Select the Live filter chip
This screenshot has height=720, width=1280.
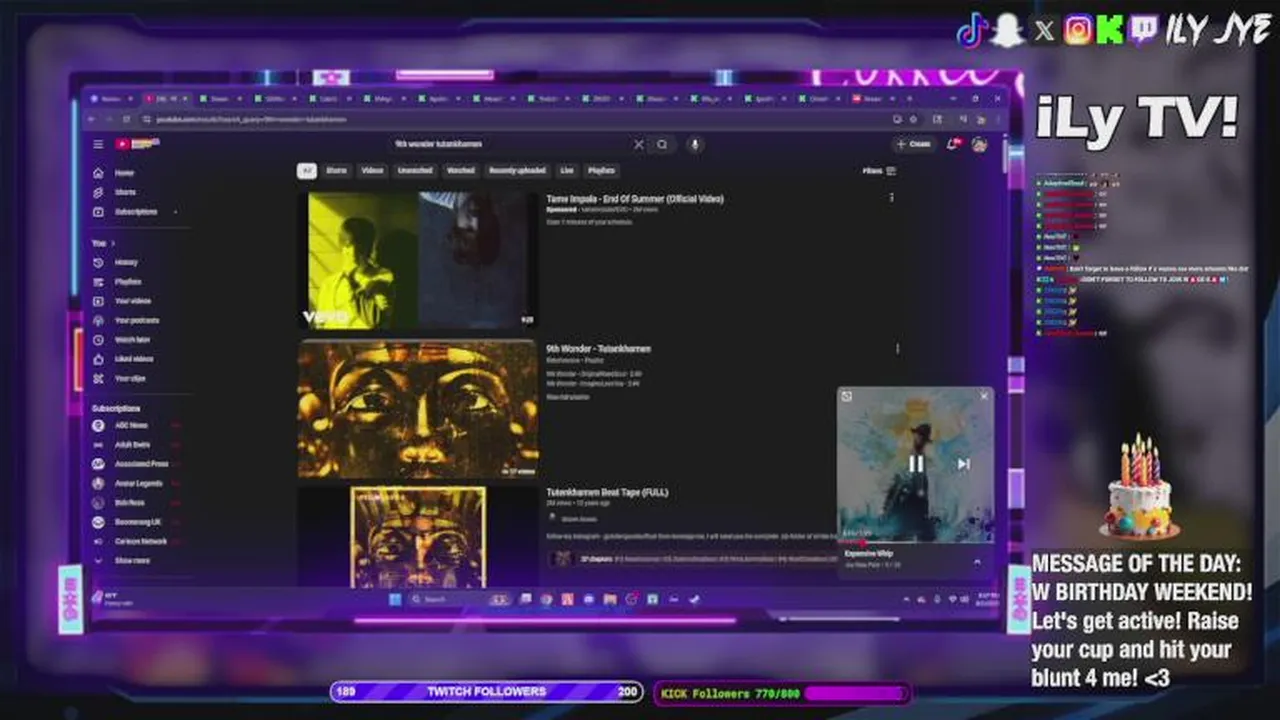click(567, 171)
